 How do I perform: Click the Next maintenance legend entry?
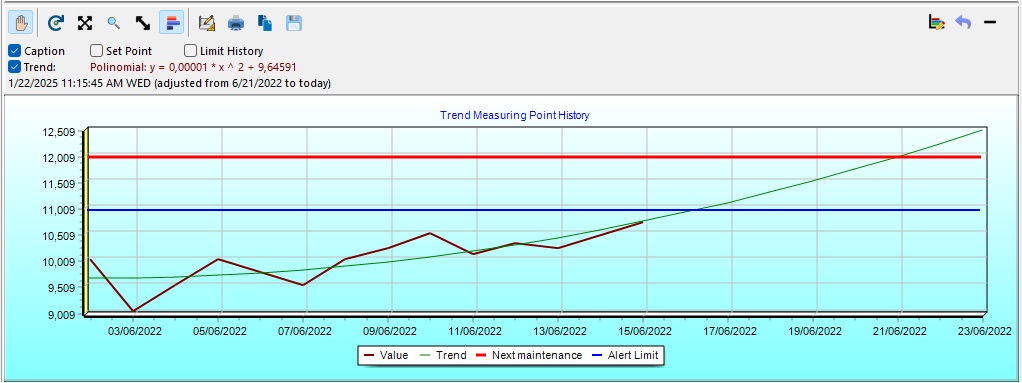(529, 355)
